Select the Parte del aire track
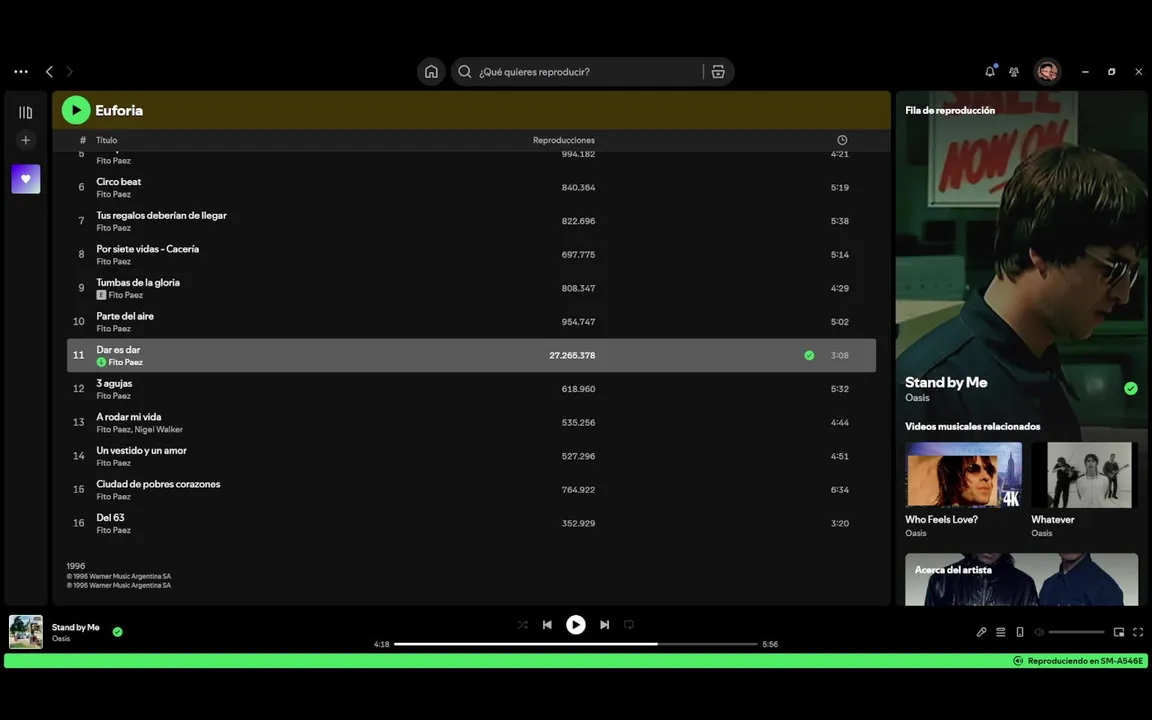Screen dimensions: 1152x720 click(471, 322)
